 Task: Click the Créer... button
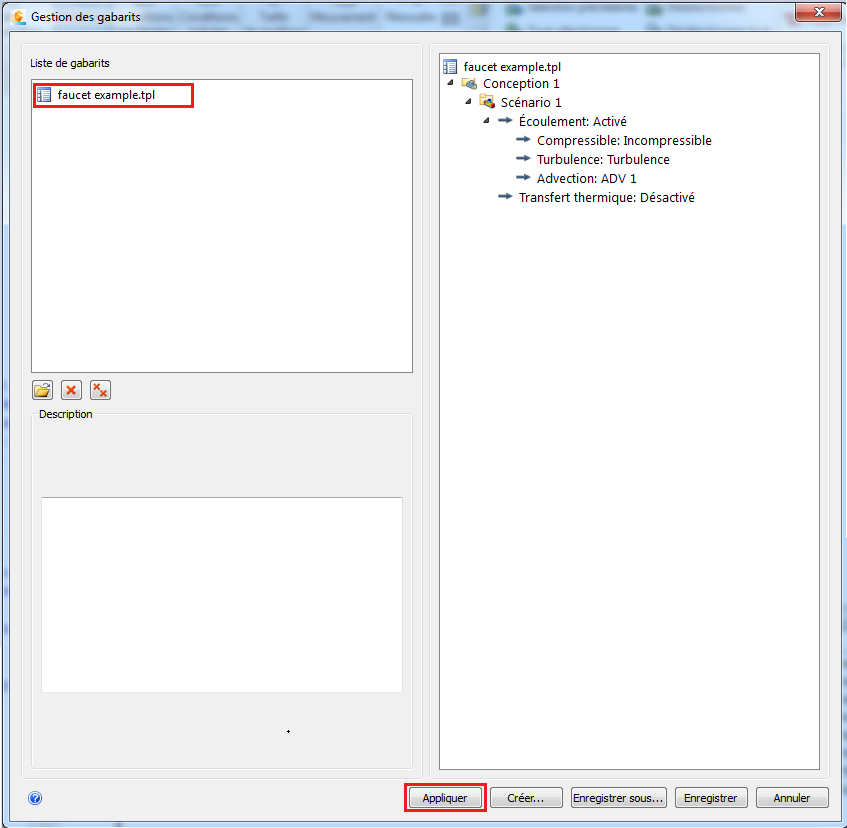pos(526,798)
